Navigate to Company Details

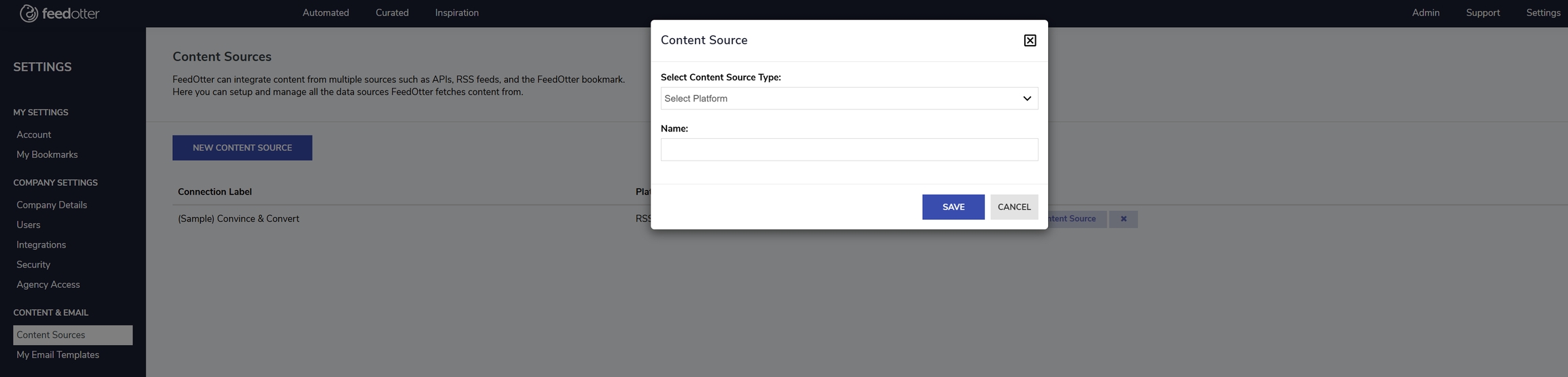(x=52, y=205)
